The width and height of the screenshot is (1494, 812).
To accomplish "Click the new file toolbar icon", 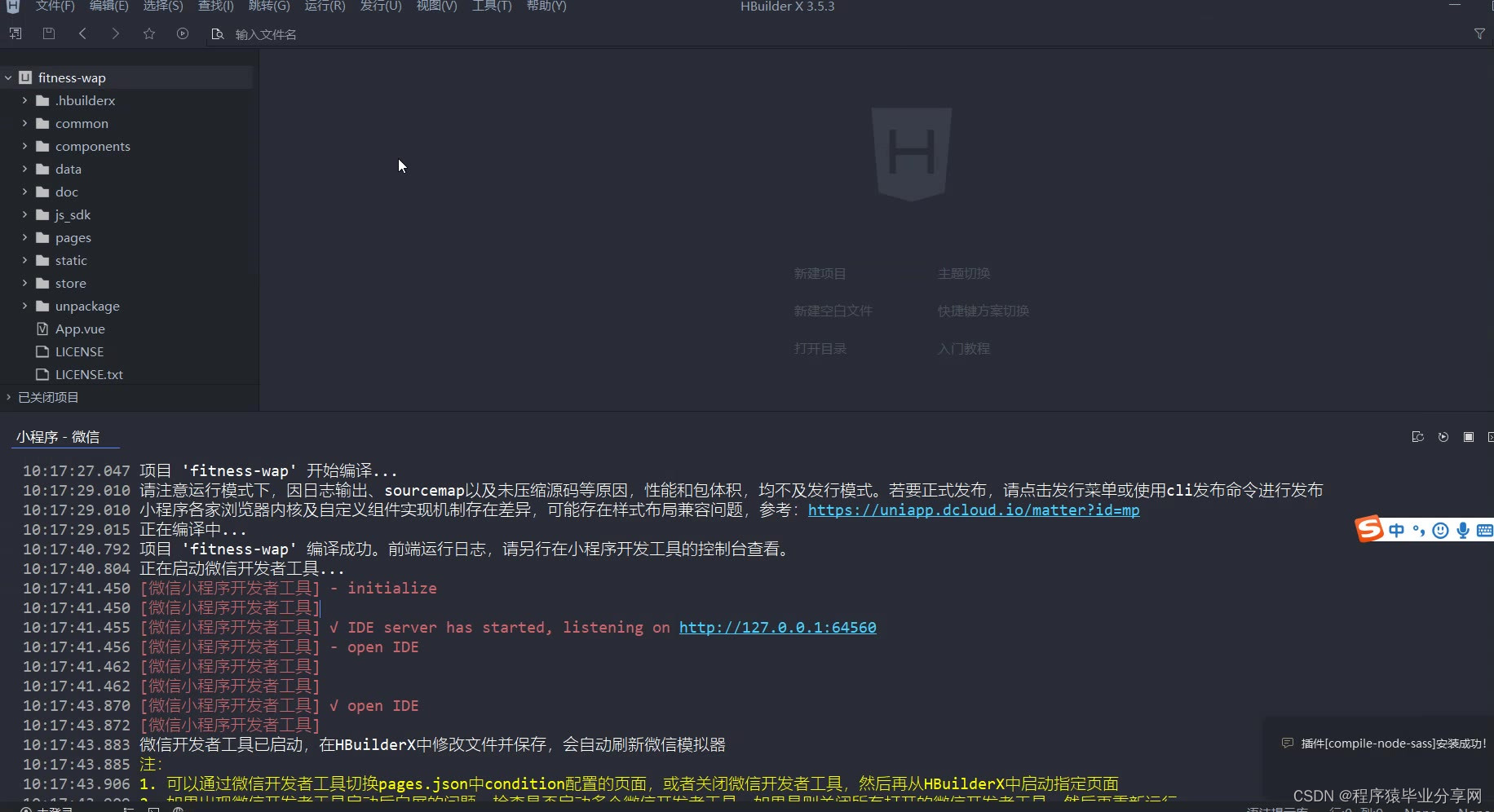I will (x=15, y=33).
